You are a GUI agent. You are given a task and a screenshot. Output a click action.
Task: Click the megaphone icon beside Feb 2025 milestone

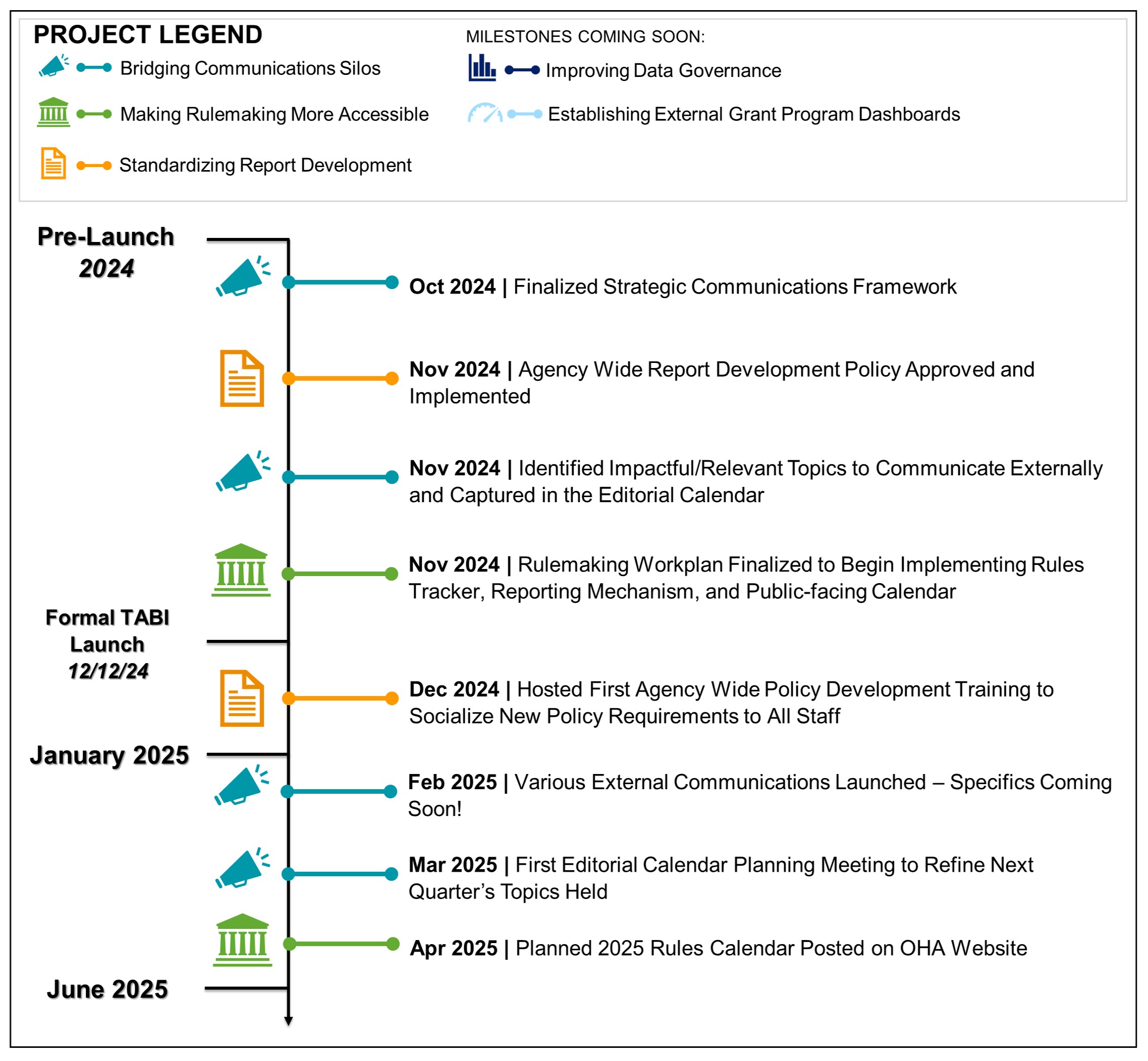241,786
